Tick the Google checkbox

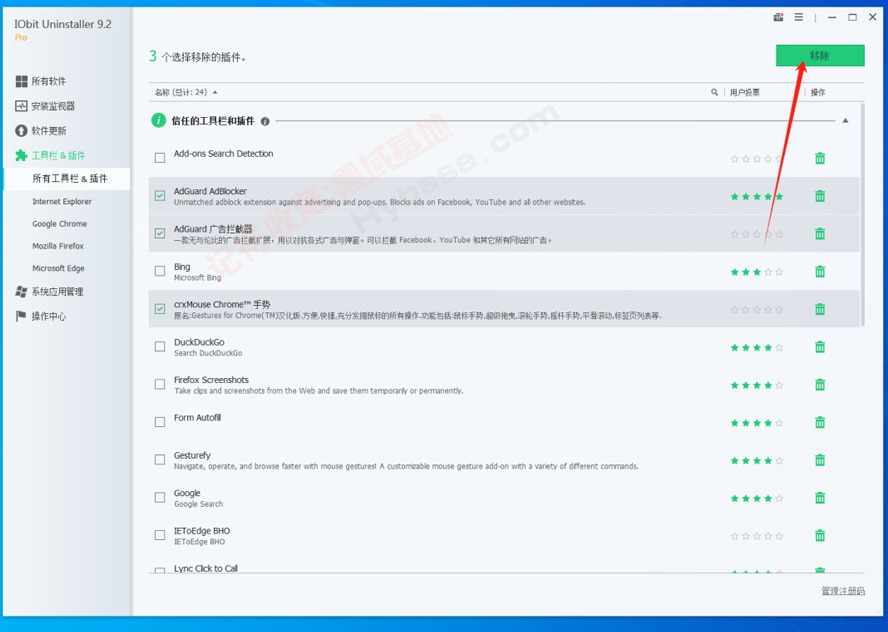click(x=160, y=498)
